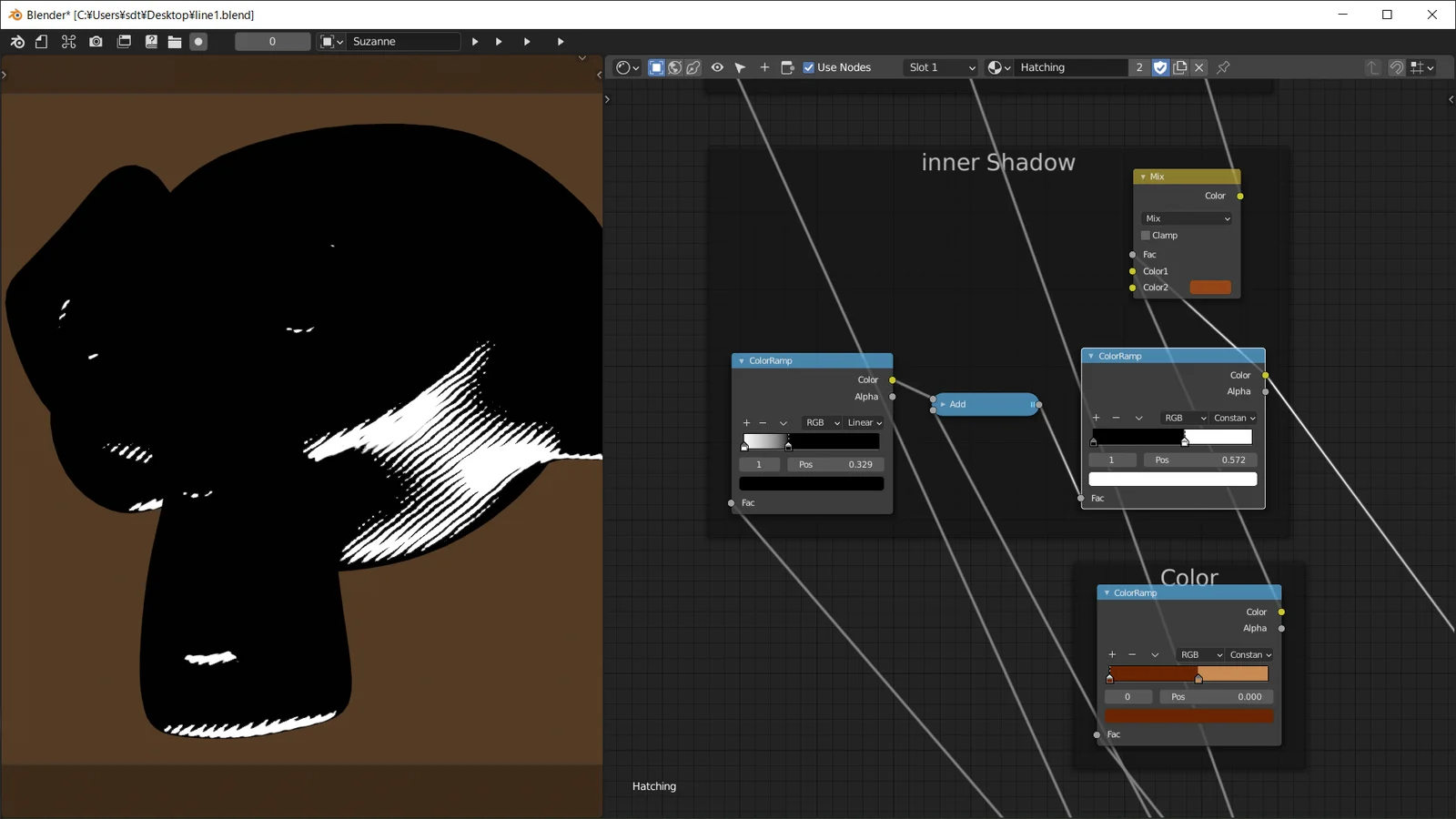Click the Color2 orange swatch on the Mix node
Viewport: 1456px width, 819px height.
point(1211,287)
